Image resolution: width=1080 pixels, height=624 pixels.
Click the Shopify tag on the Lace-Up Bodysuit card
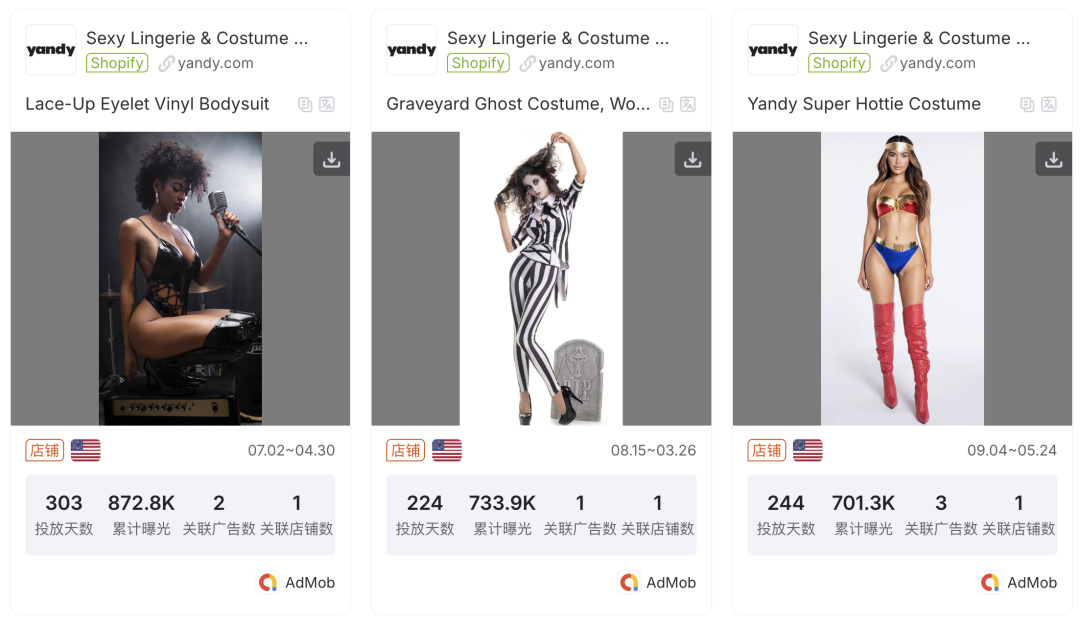pyautogui.click(x=117, y=63)
